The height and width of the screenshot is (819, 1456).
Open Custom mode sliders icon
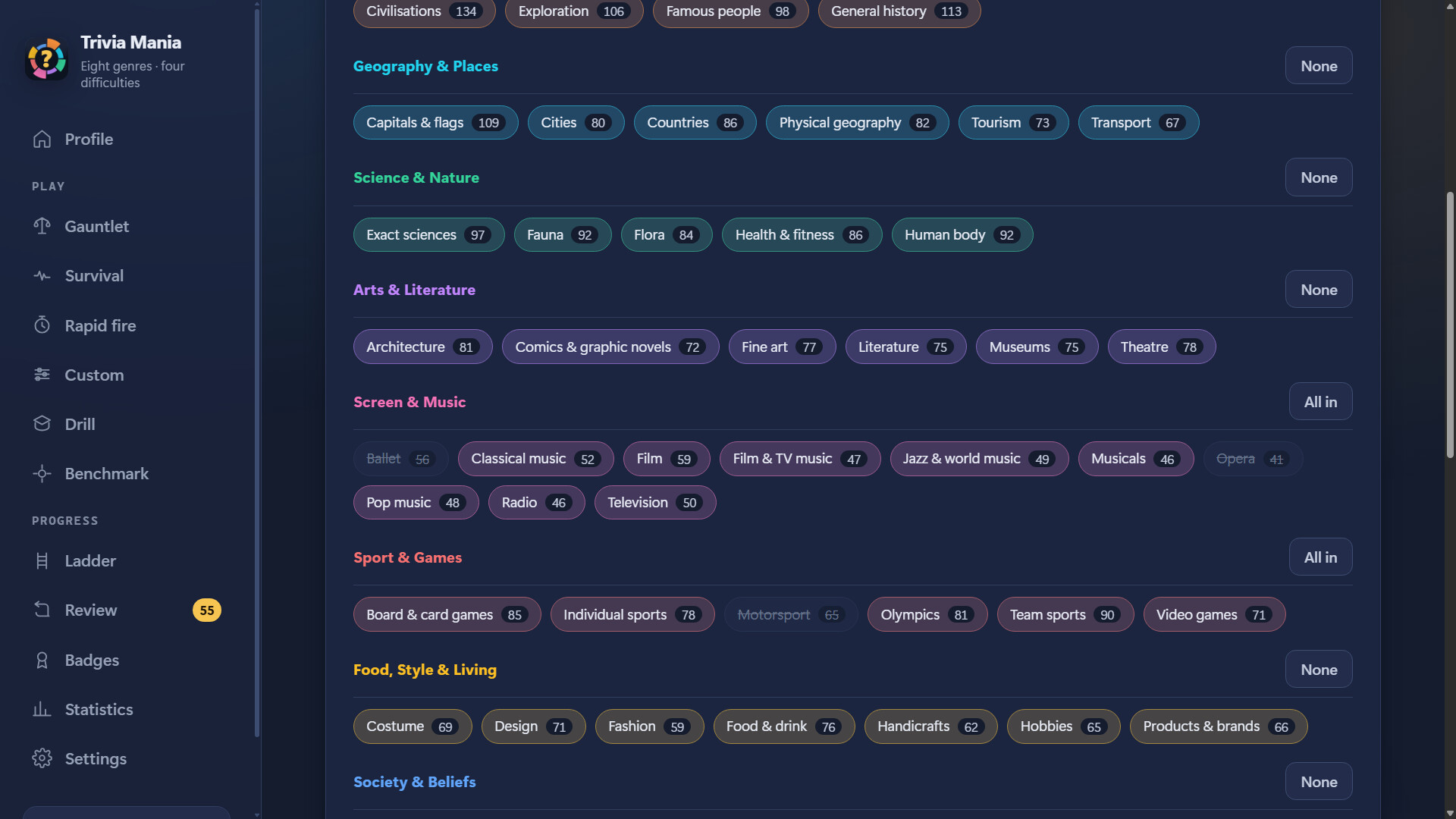click(x=42, y=375)
